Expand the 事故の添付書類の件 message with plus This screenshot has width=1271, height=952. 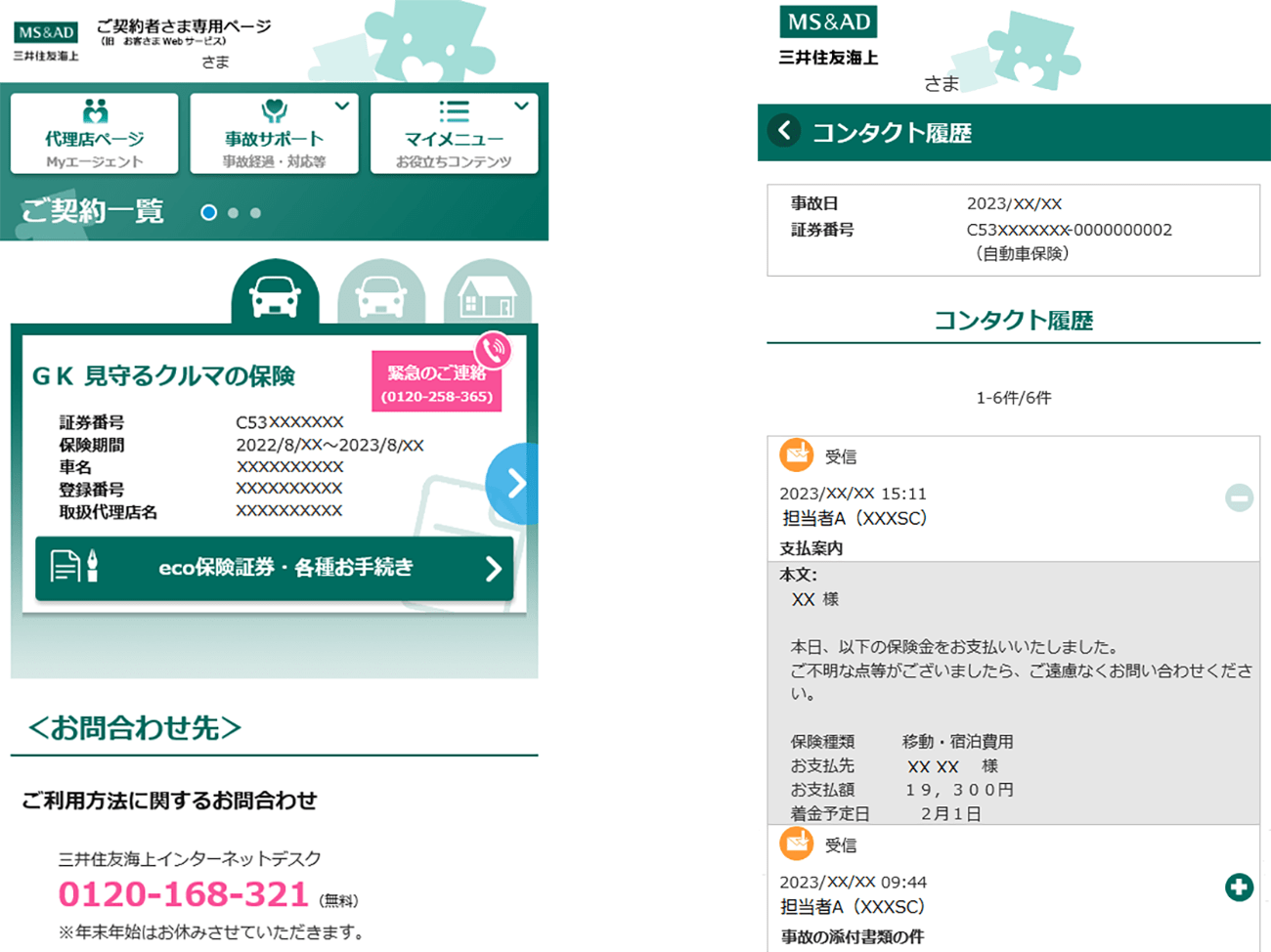[1239, 887]
